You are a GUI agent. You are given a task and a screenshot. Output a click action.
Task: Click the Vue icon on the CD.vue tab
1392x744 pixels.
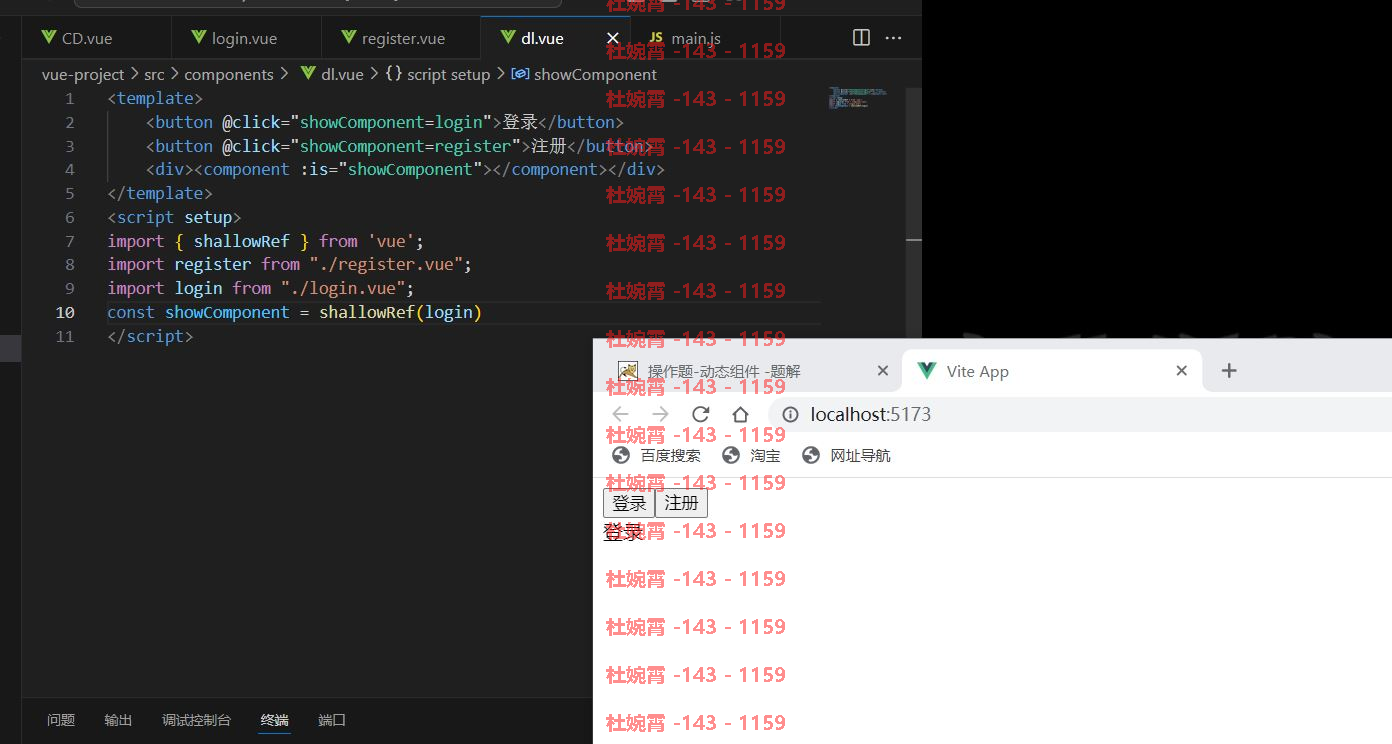(x=49, y=37)
